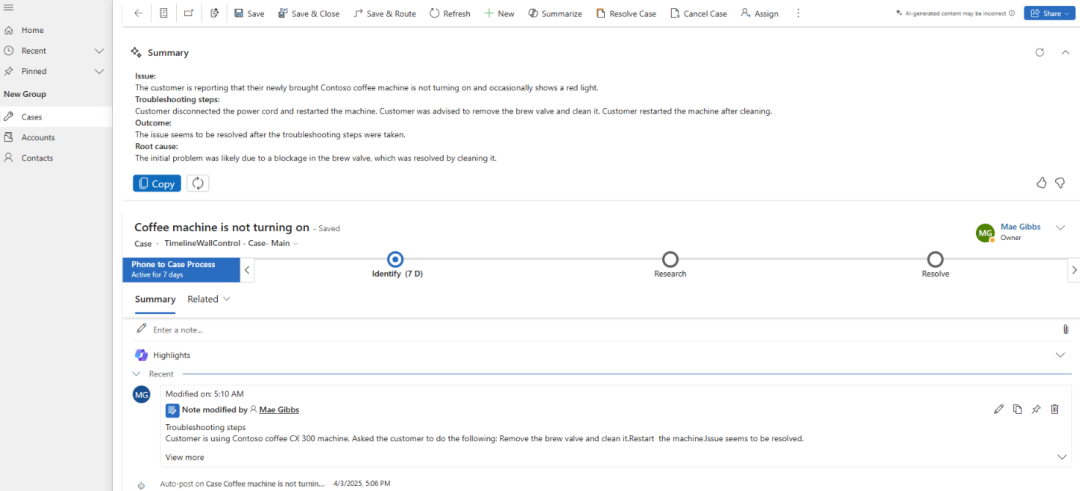This screenshot has height=491, width=1080.
Task: Give the summary a thumbs down
Action: [1061, 182]
